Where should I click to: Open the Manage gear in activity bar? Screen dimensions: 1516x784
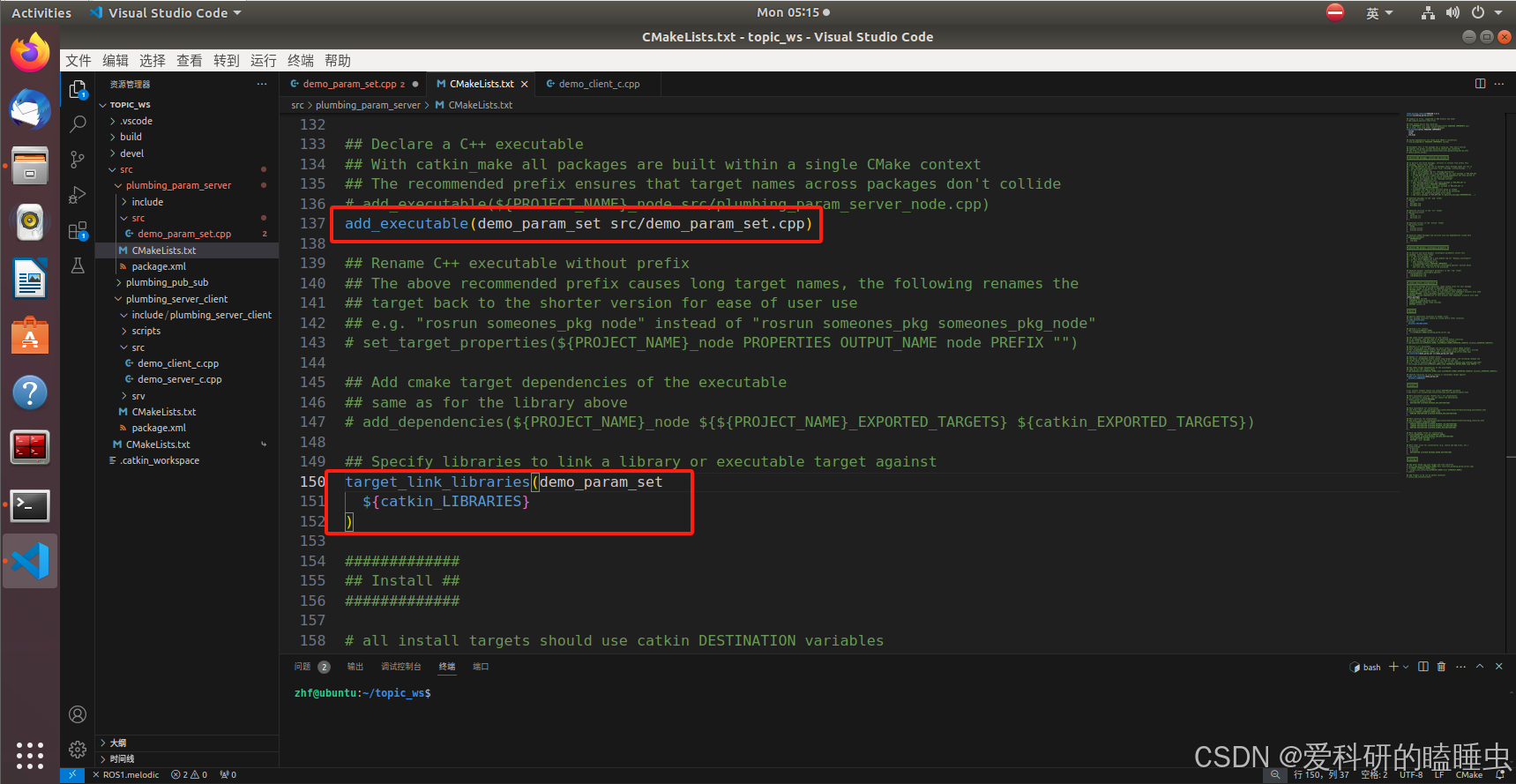tap(78, 750)
